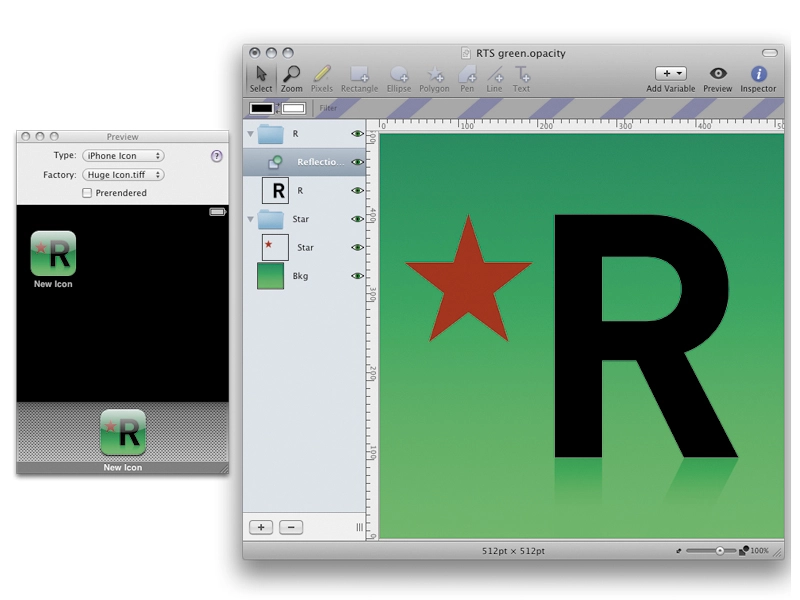800x600 pixels.
Task: Open the Preview eye button in toolbar
Action: [x=717, y=79]
